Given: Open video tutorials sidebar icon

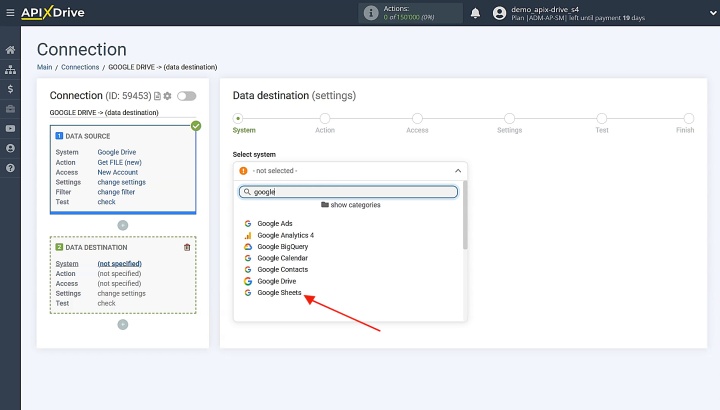Looking at the screenshot, I should coord(10,129).
